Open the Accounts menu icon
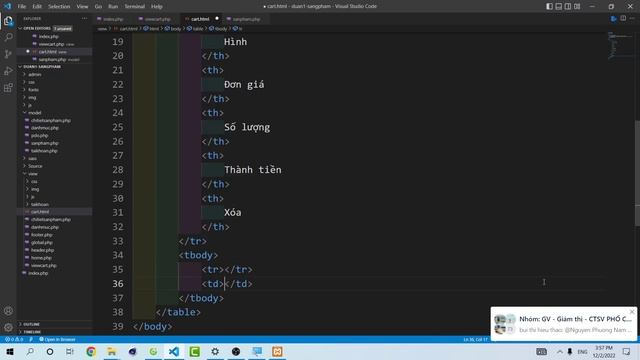Image resolution: width=640 pixels, height=360 pixels. click(8, 311)
